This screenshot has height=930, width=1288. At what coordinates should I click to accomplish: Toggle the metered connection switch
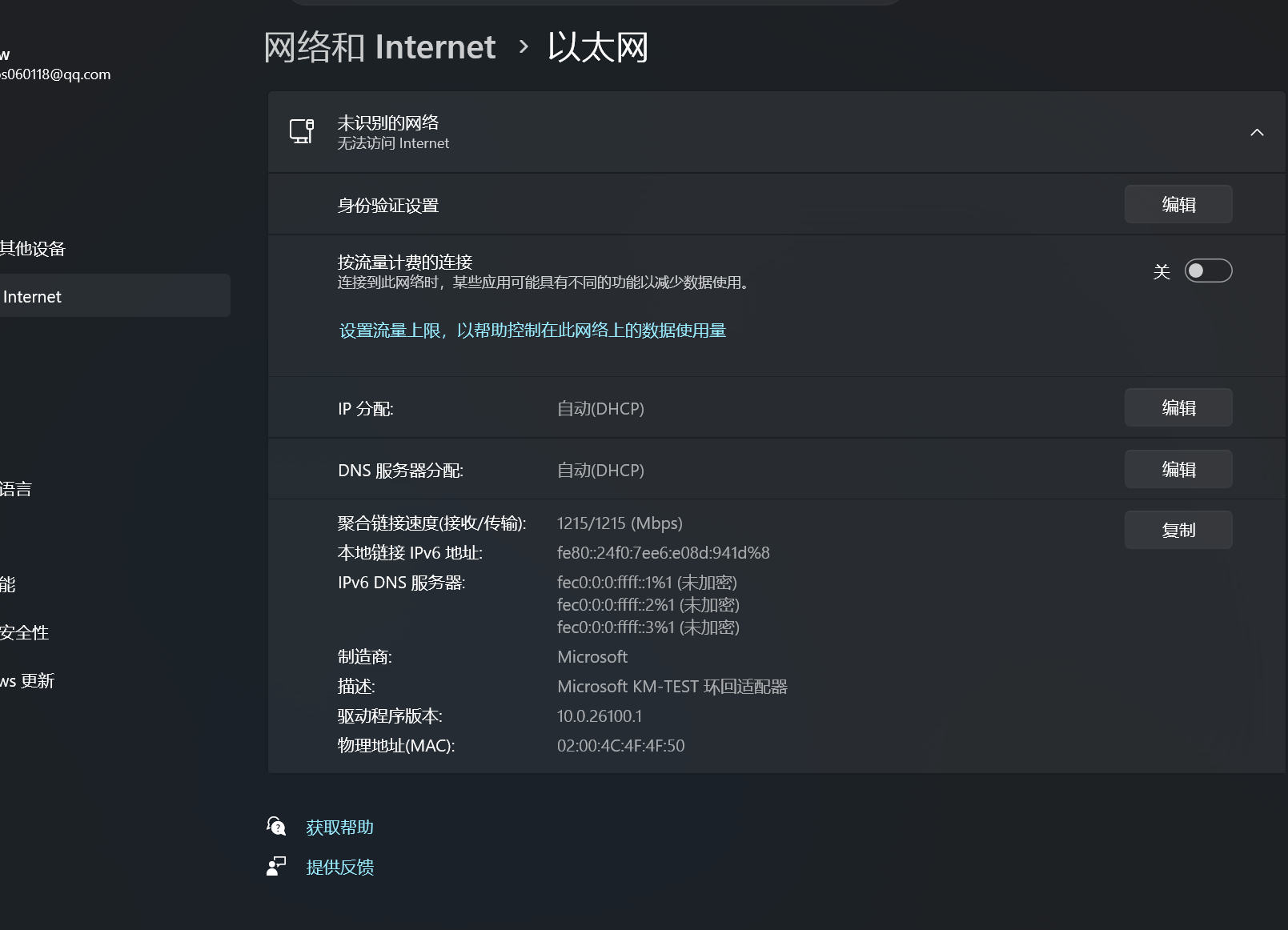click(1208, 271)
